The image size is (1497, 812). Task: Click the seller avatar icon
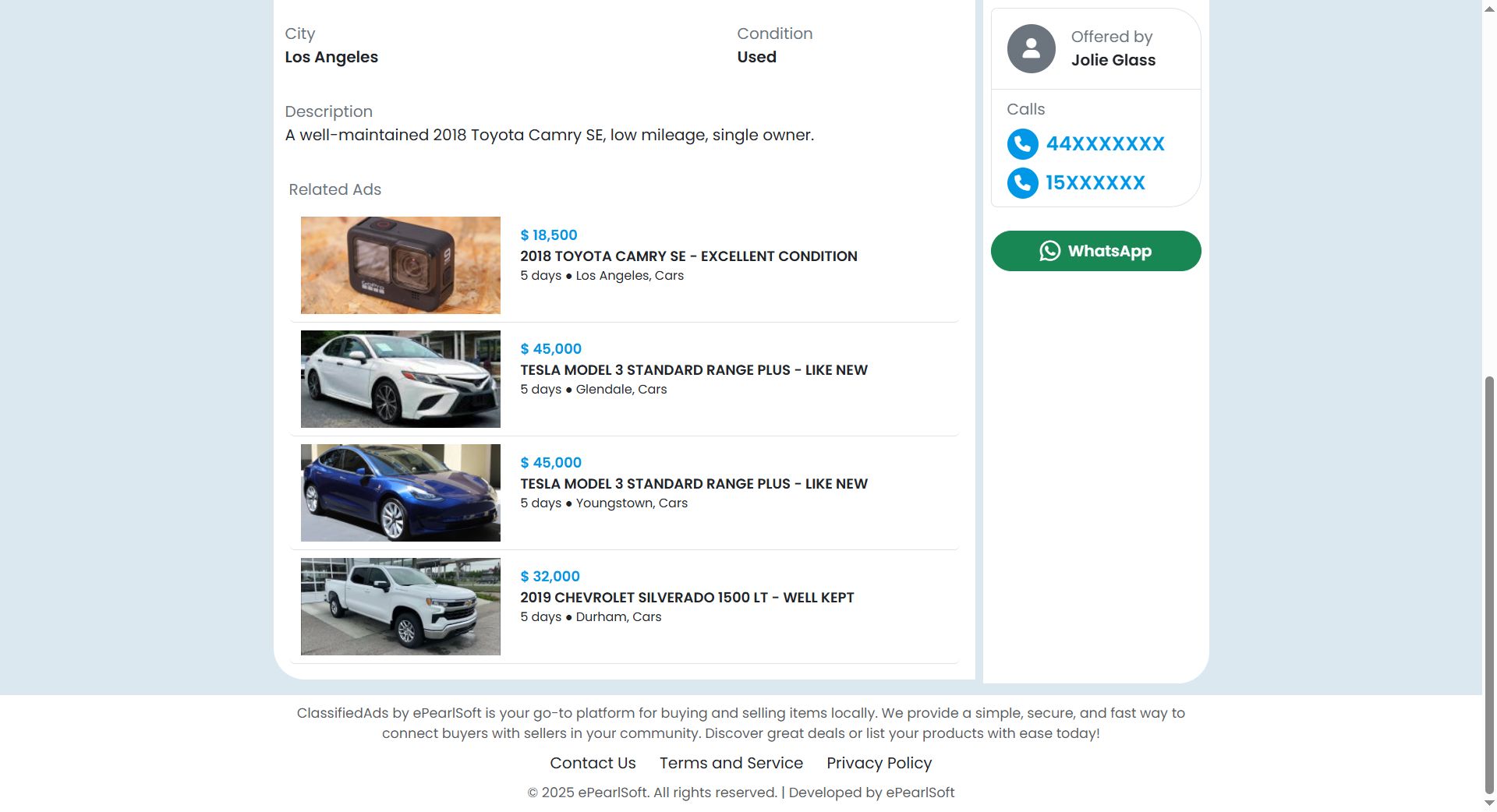(x=1031, y=48)
